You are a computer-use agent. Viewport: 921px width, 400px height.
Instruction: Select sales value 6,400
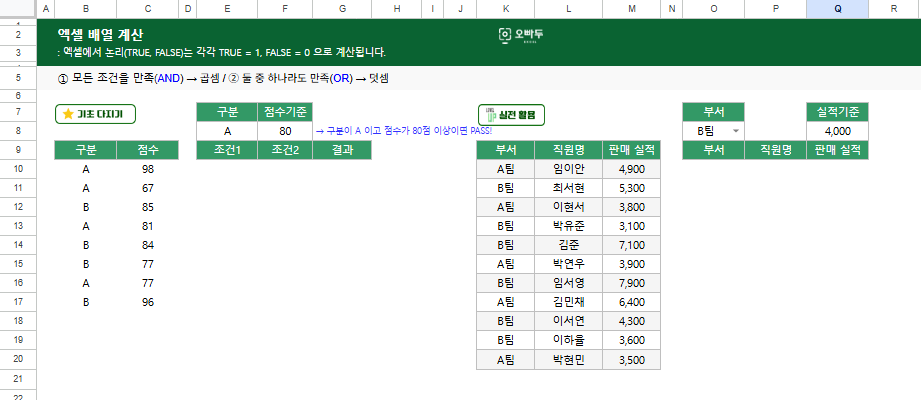631,302
